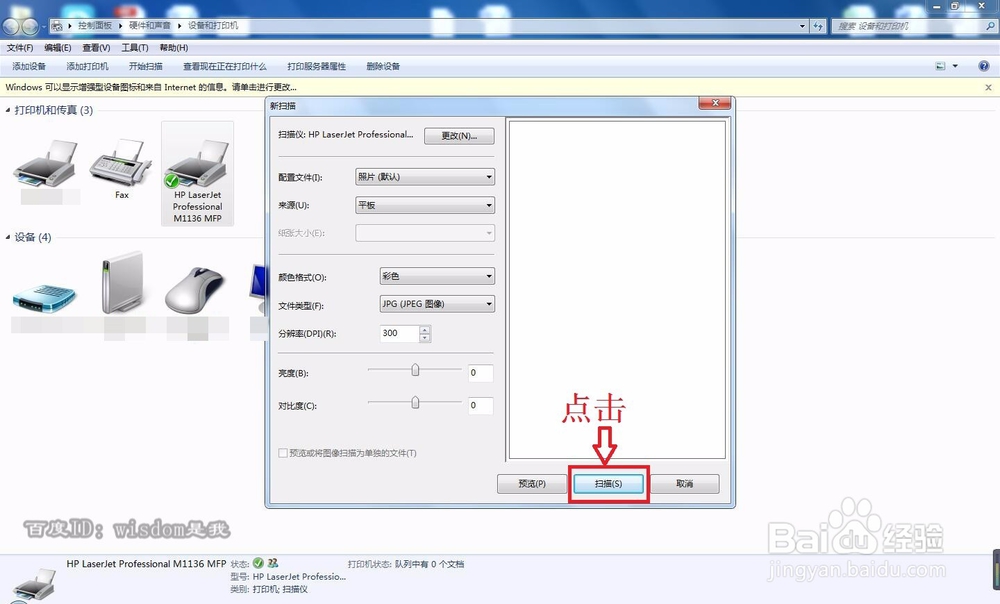Image resolution: width=1000 pixels, height=604 pixels.
Task: Open the 工具(T) menu
Action: (x=135, y=48)
